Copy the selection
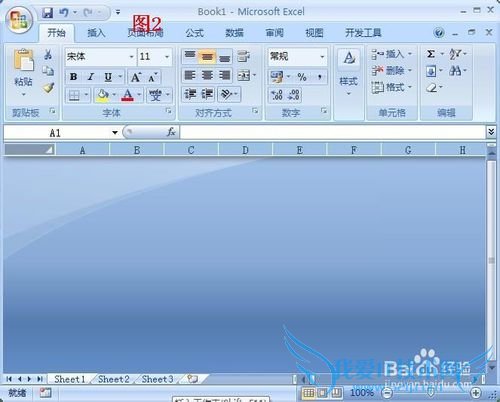The image size is (500, 402). tap(48, 70)
